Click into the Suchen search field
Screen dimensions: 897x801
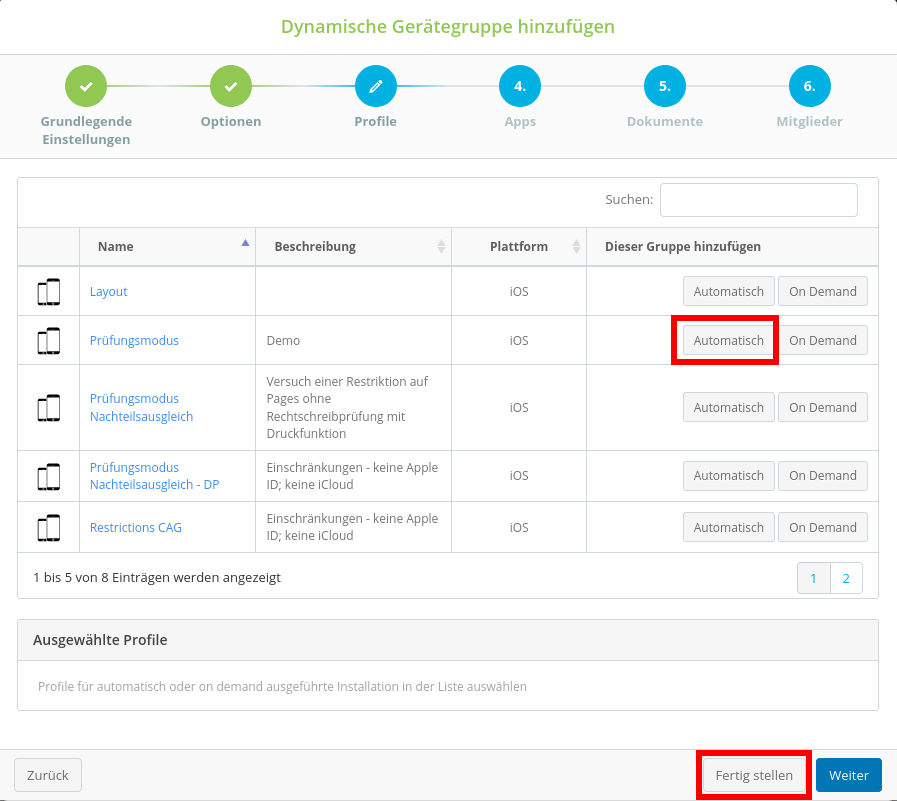(x=758, y=200)
